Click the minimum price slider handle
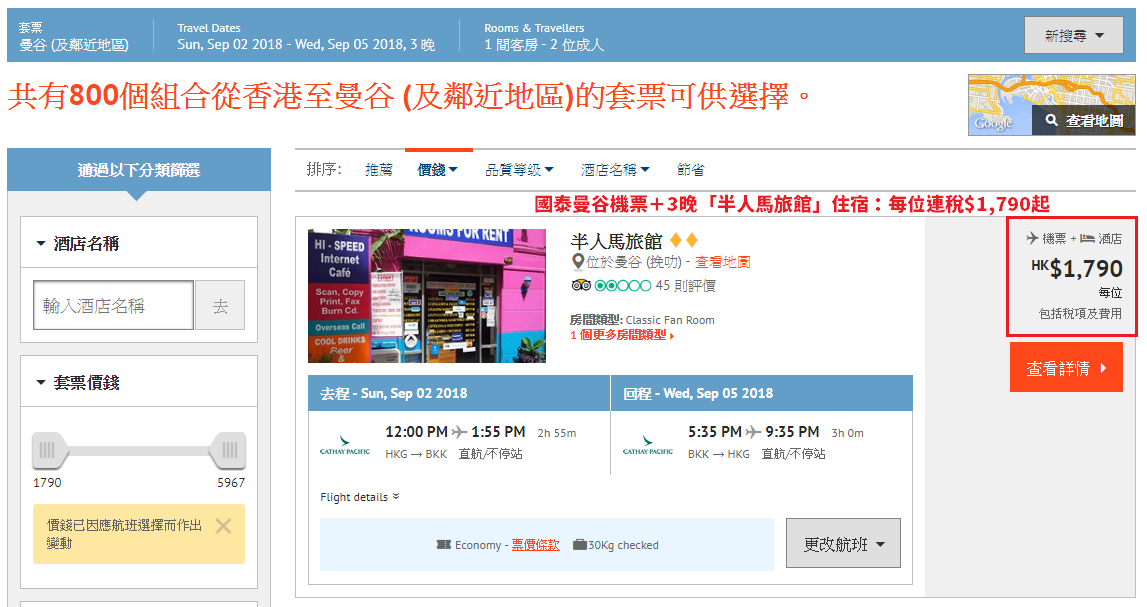This screenshot has width=1147, height=607. coord(49,450)
